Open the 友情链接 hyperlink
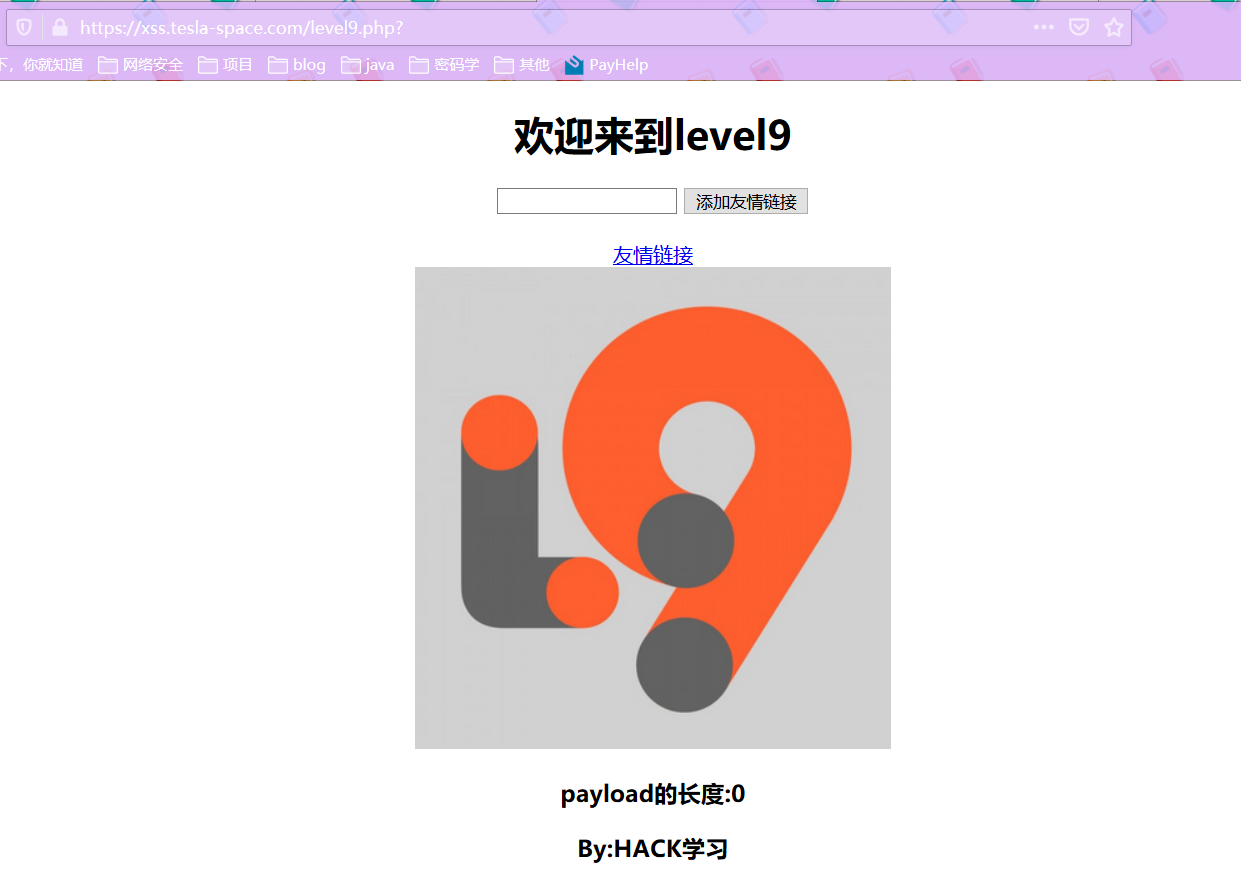Screen dimensions: 1241x891 point(653,255)
